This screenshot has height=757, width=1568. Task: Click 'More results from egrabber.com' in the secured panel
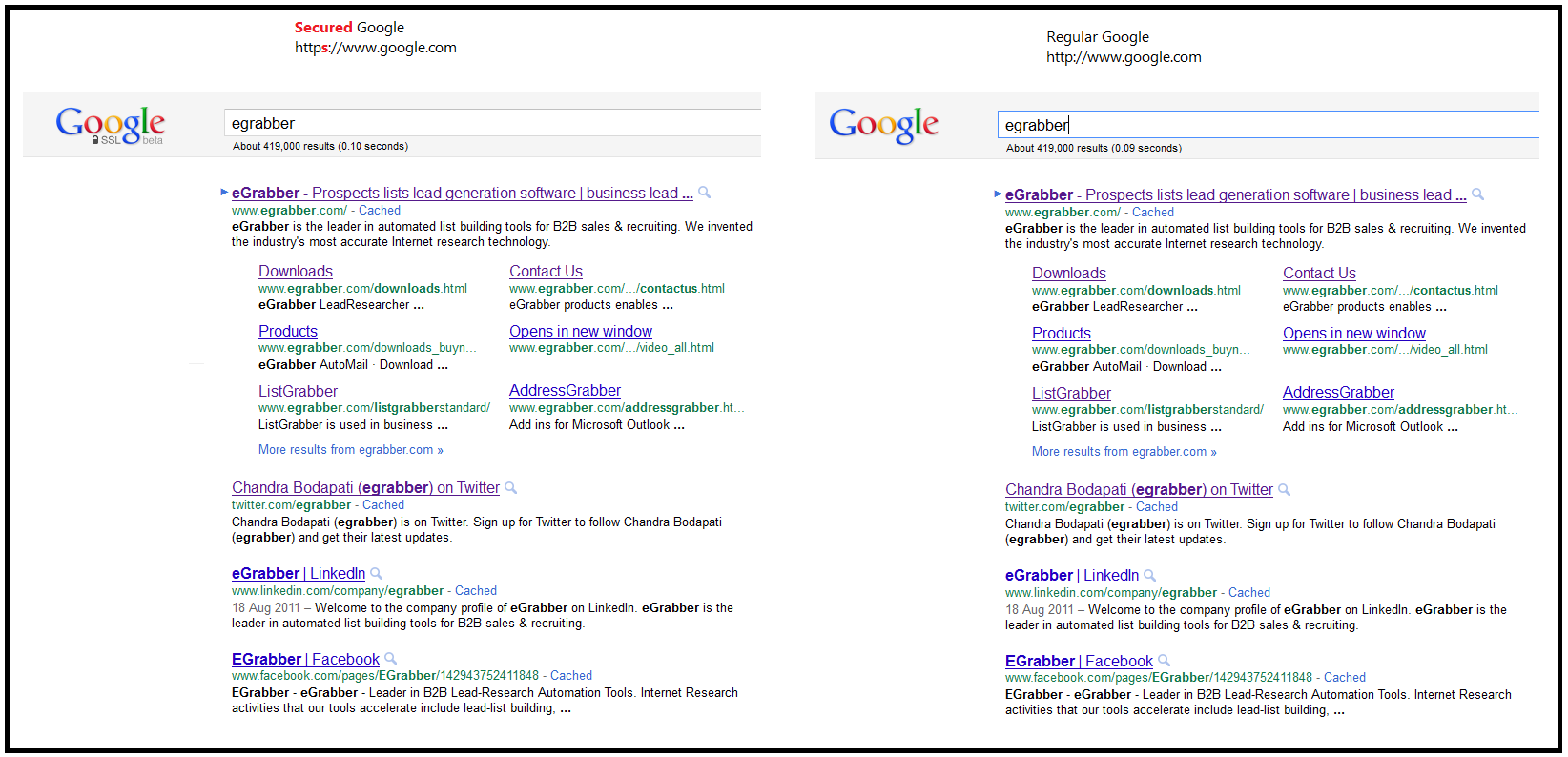point(350,450)
